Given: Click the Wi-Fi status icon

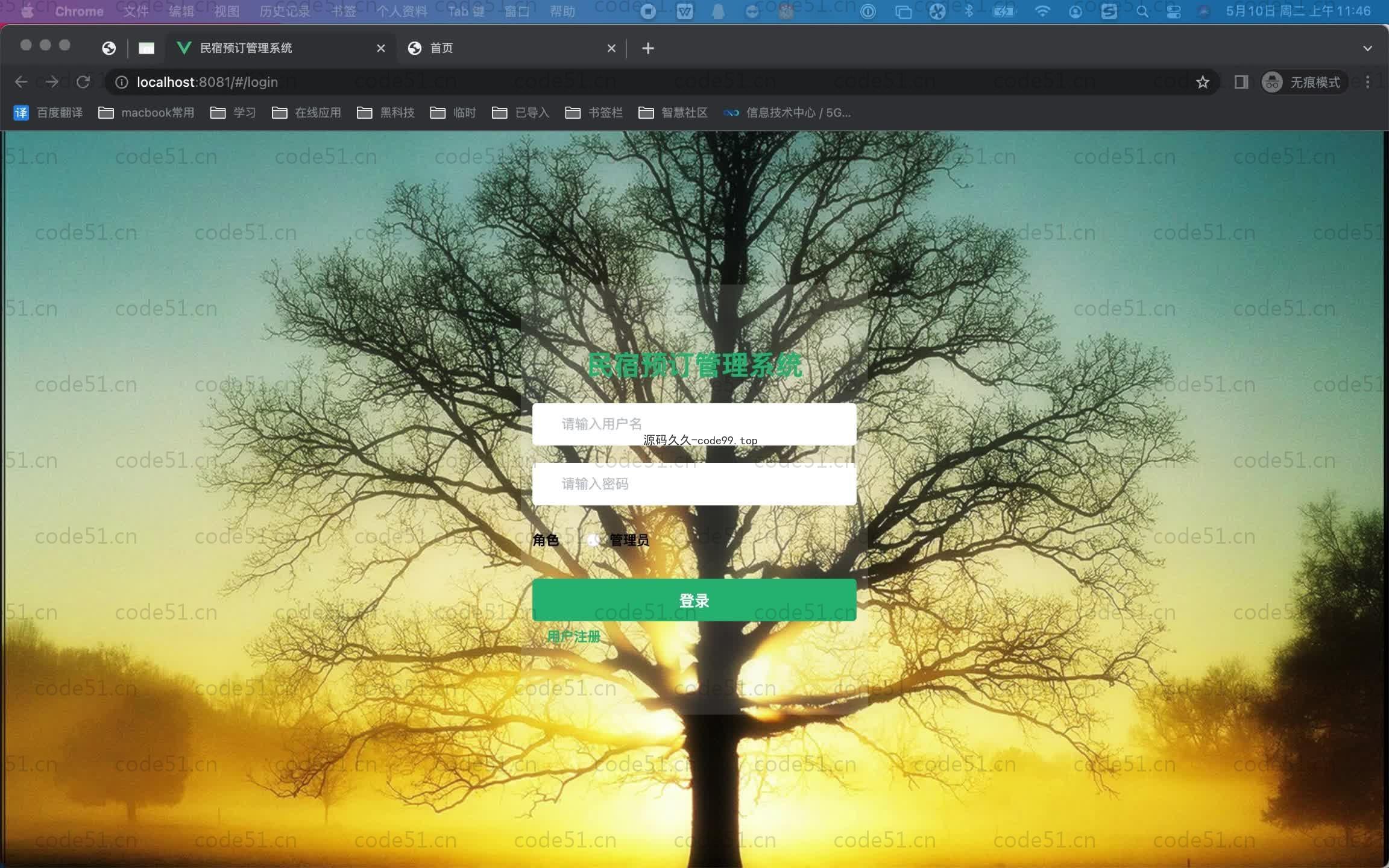Looking at the screenshot, I should coord(1042,11).
